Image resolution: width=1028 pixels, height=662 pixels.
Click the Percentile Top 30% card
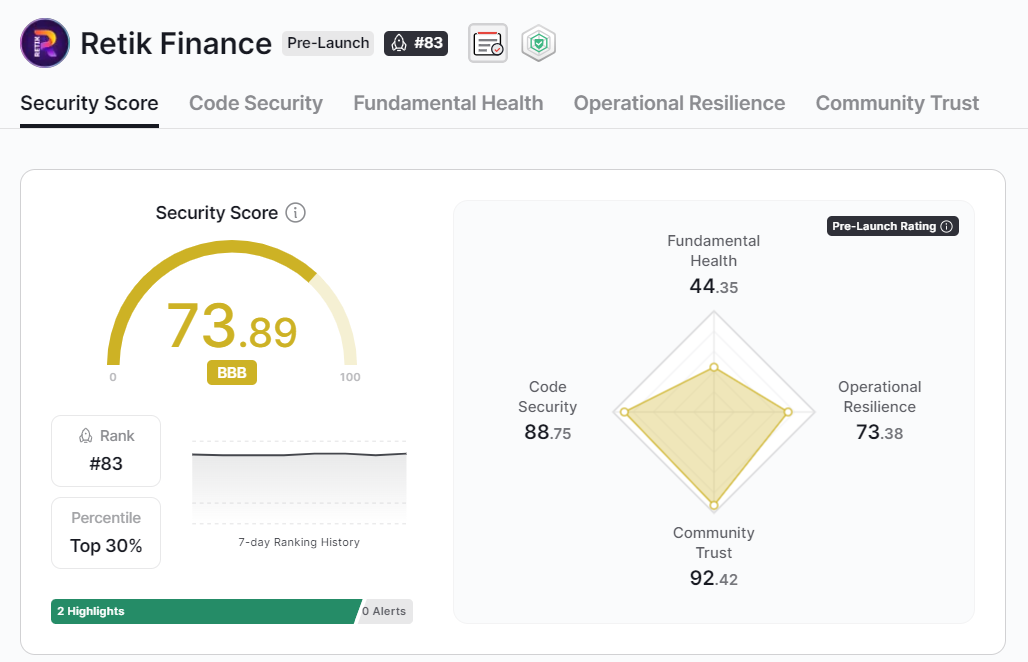[106, 533]
